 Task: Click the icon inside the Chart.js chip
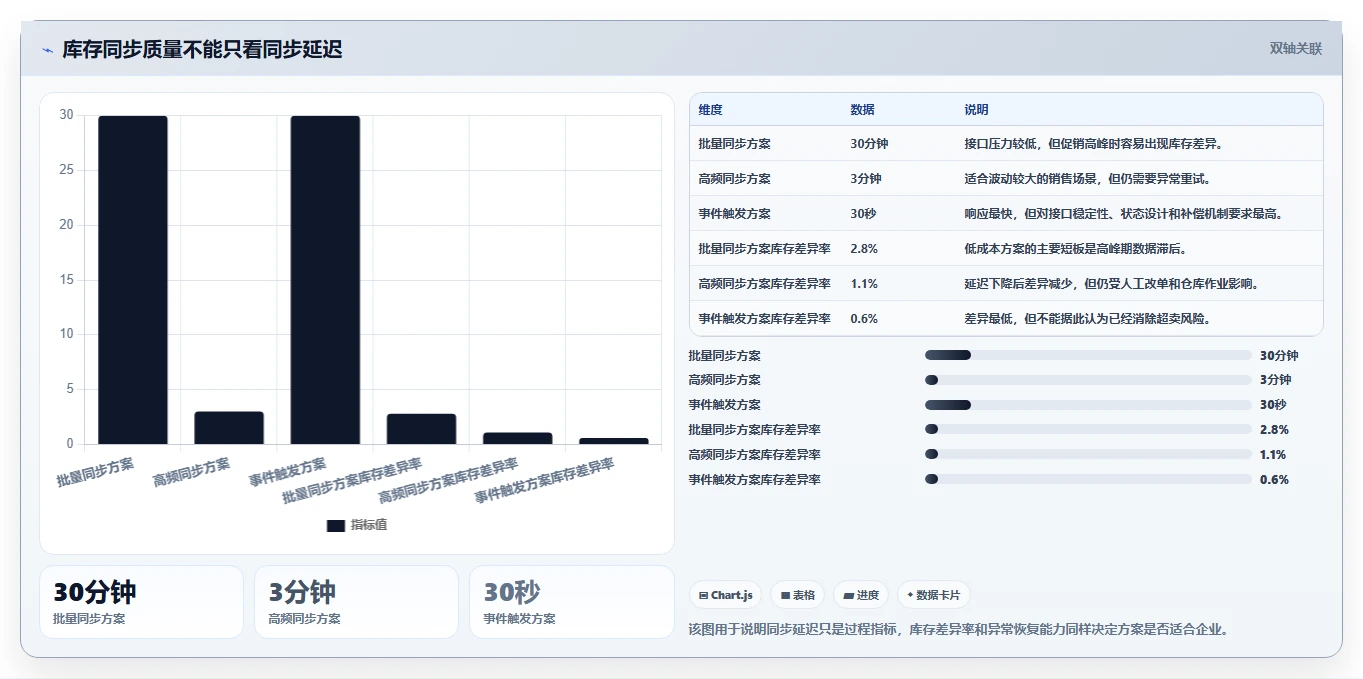(704, 596)
